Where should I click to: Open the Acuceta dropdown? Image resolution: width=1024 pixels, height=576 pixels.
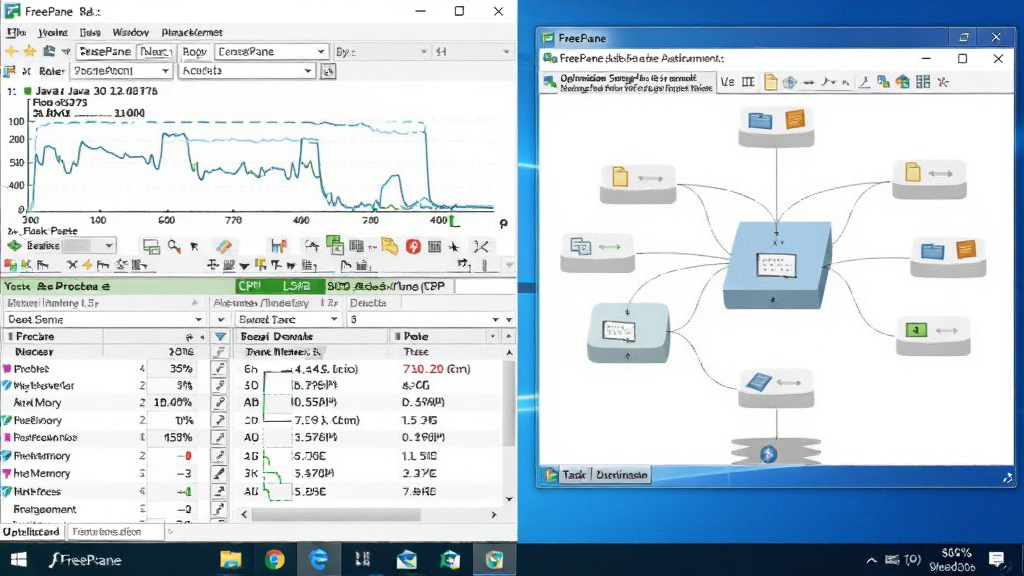(247, 71)
